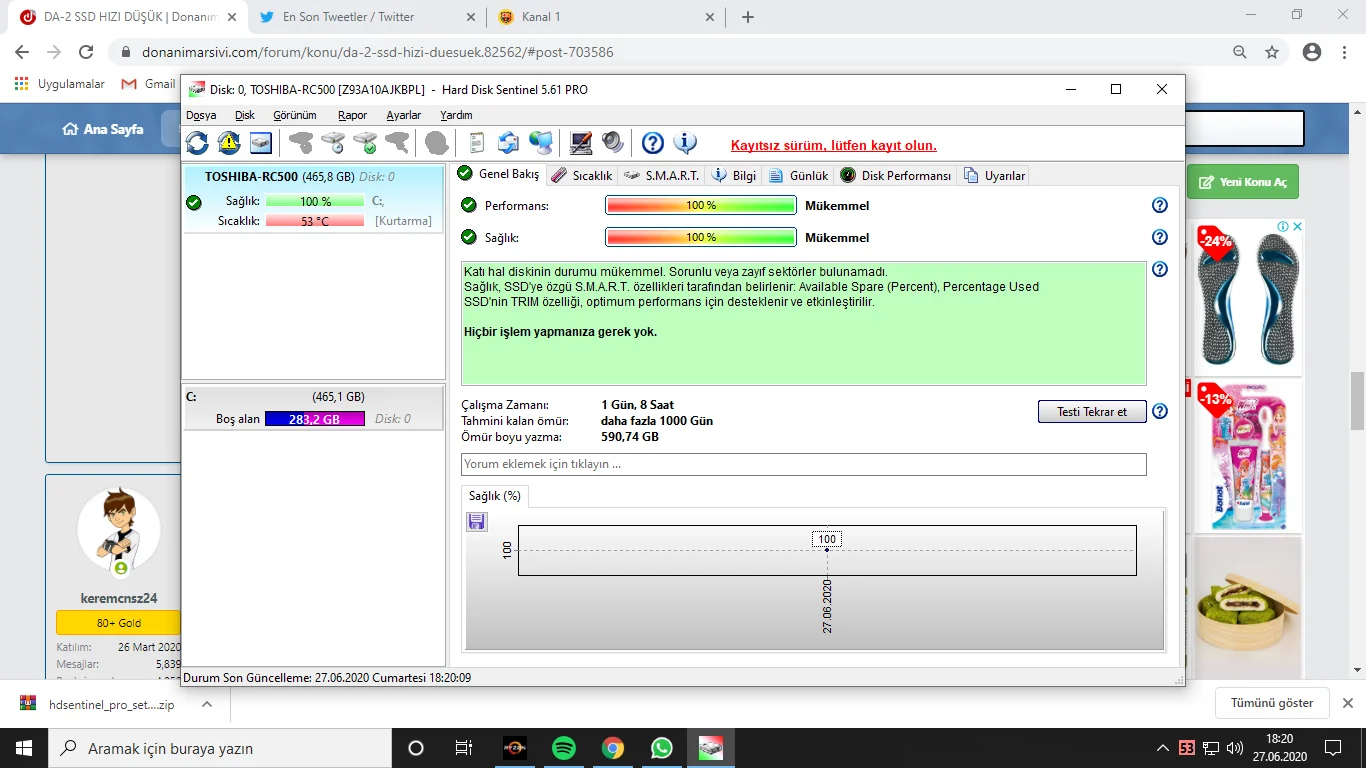Open the desktop gadget display toolbar icon

578,143
